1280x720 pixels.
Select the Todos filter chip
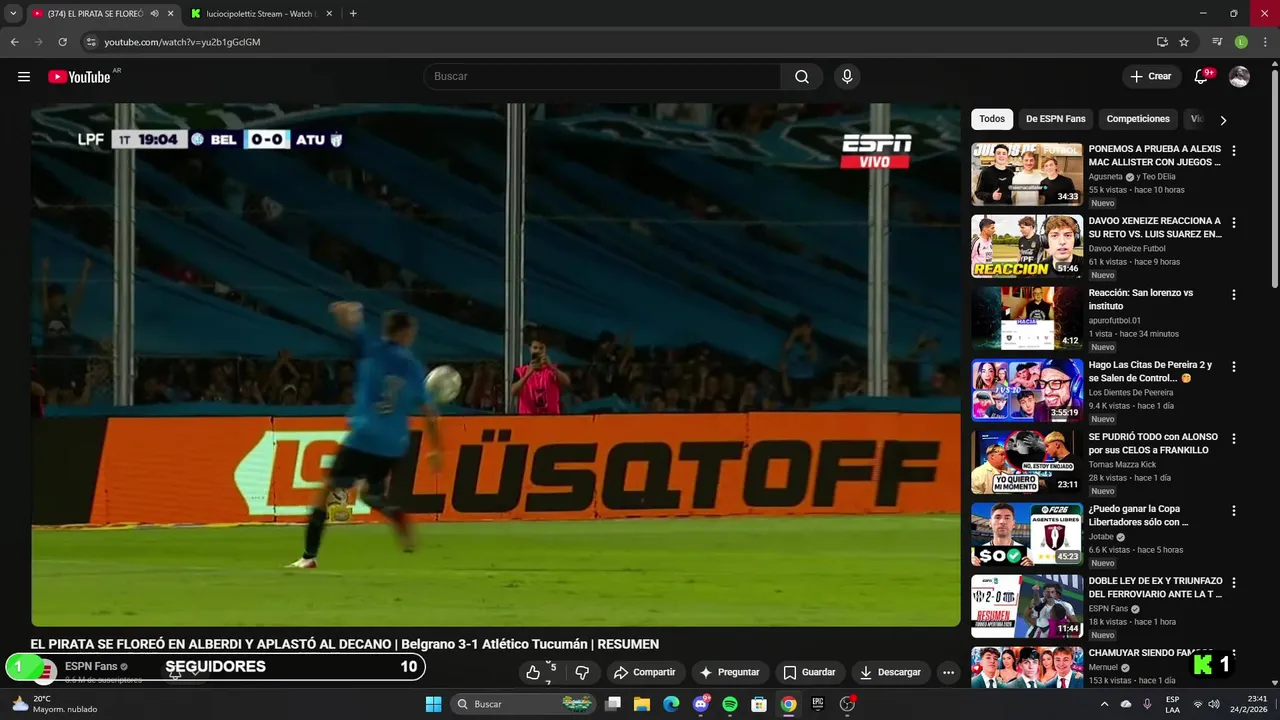[992, 119]
